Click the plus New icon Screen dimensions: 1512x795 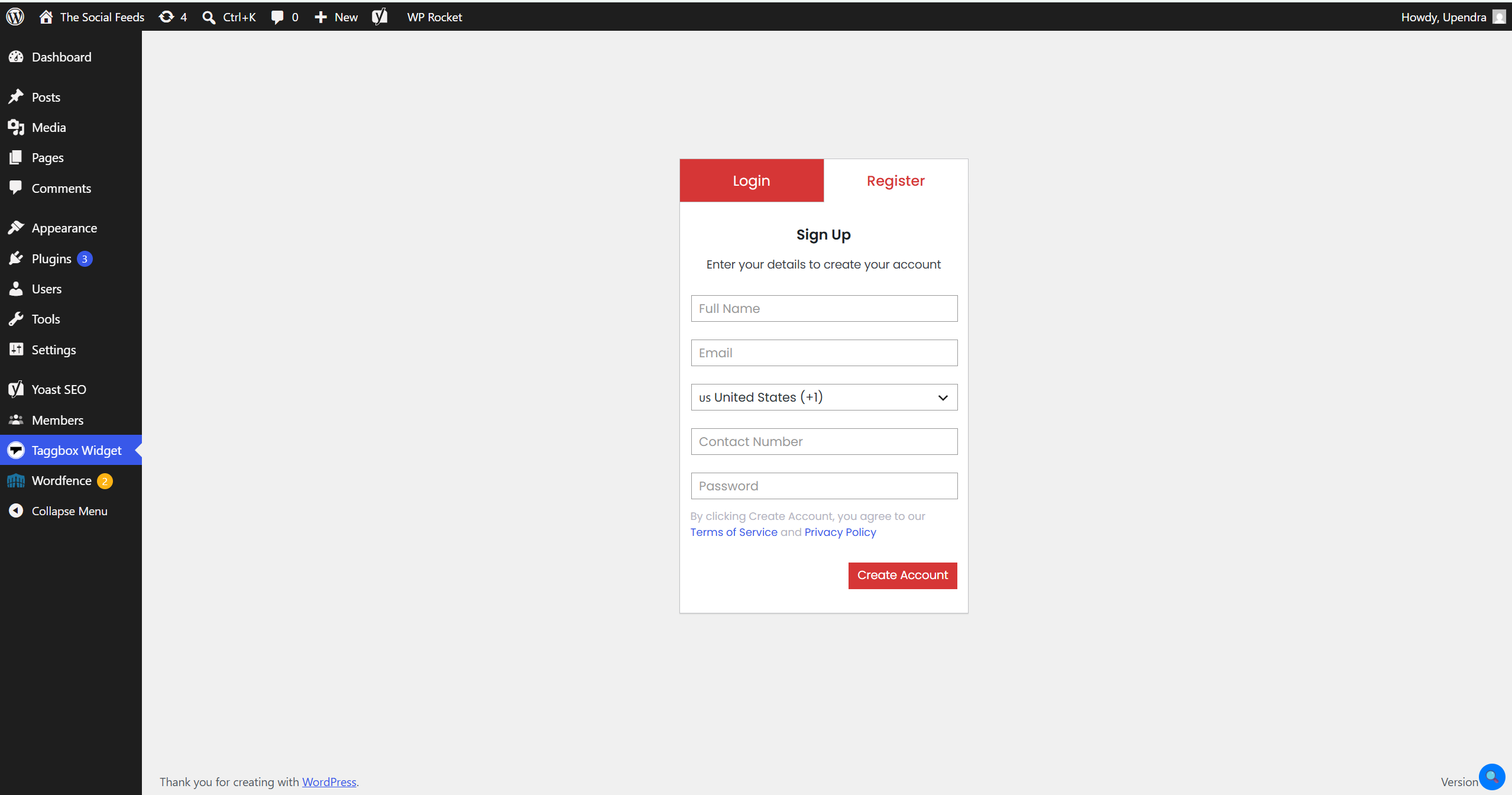click(320, 17)
